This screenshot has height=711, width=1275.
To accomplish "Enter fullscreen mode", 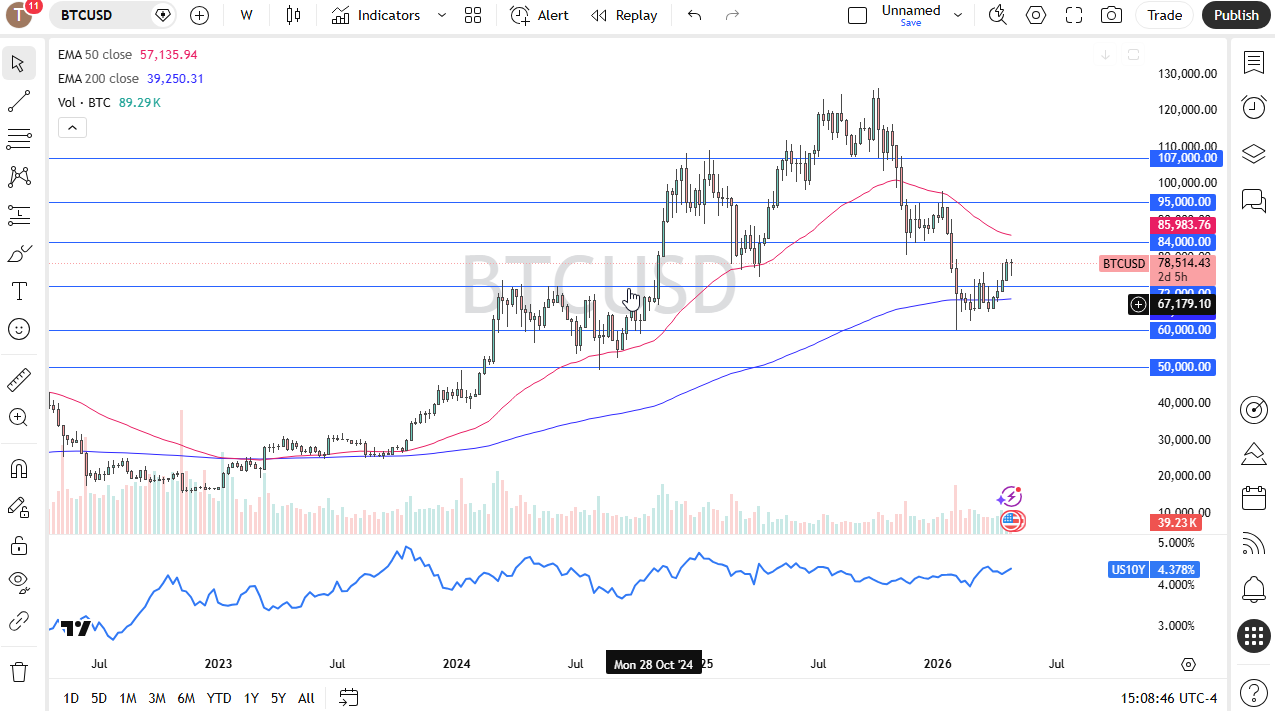I will click(1074, 15).
